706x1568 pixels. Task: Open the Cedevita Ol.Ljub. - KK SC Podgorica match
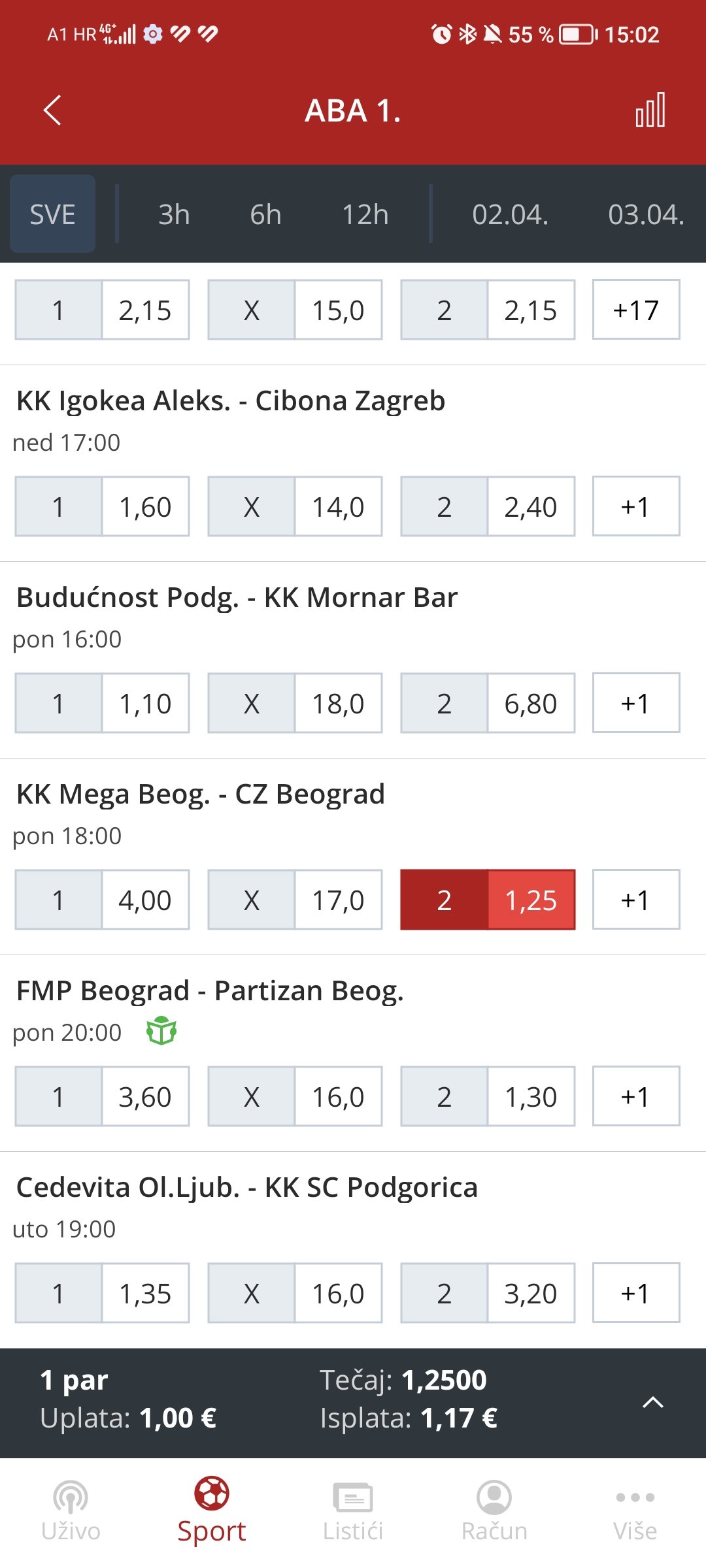coord(247,1188)
